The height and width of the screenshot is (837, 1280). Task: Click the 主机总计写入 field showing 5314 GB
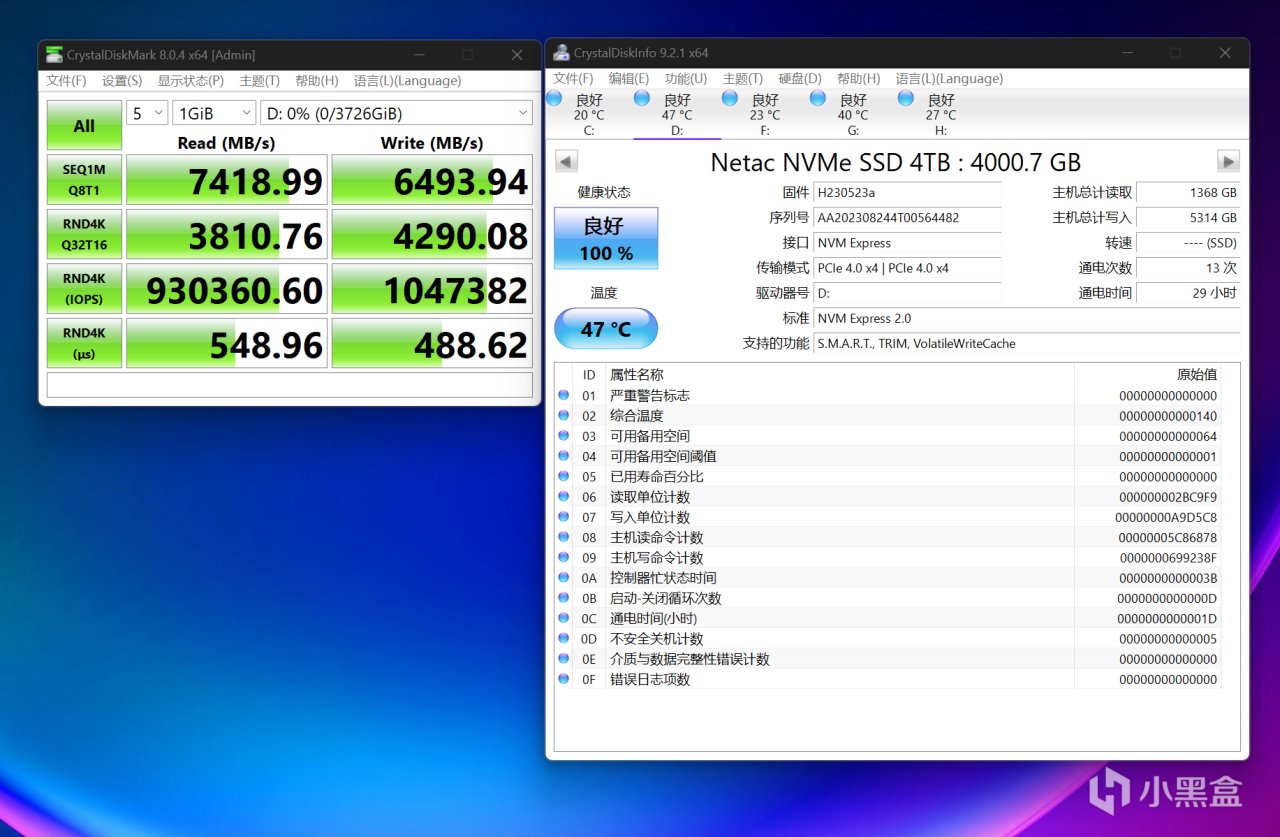(x=1189, y=217)
